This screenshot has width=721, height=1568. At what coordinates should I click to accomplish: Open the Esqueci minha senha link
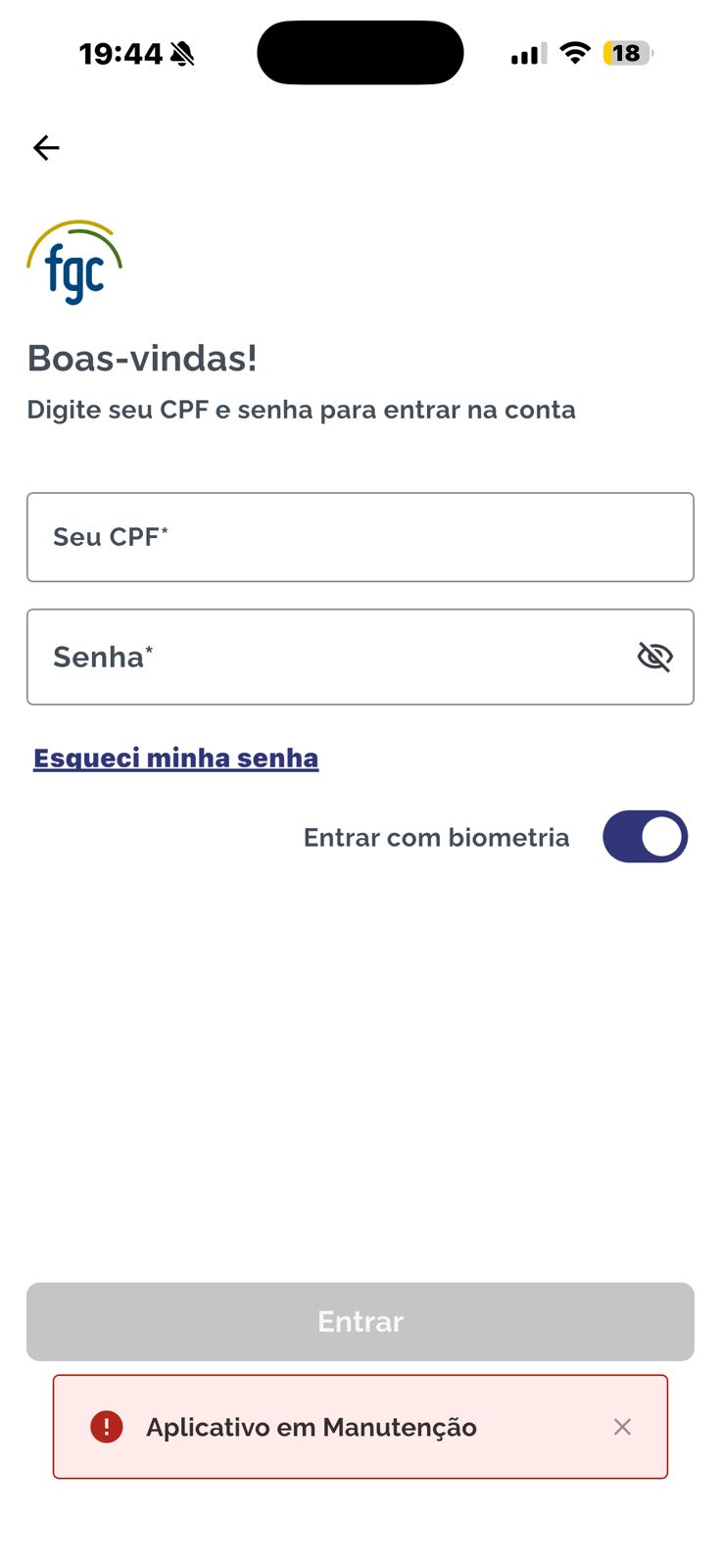[176, 759]
